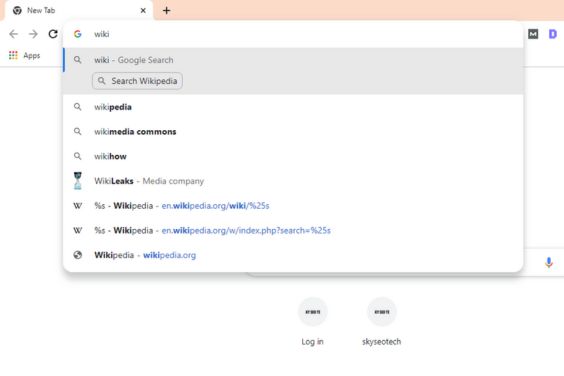564x376 pixels.
Task: Click the globe icon beside wikipedia.org
Action: [x=77, y=255]
